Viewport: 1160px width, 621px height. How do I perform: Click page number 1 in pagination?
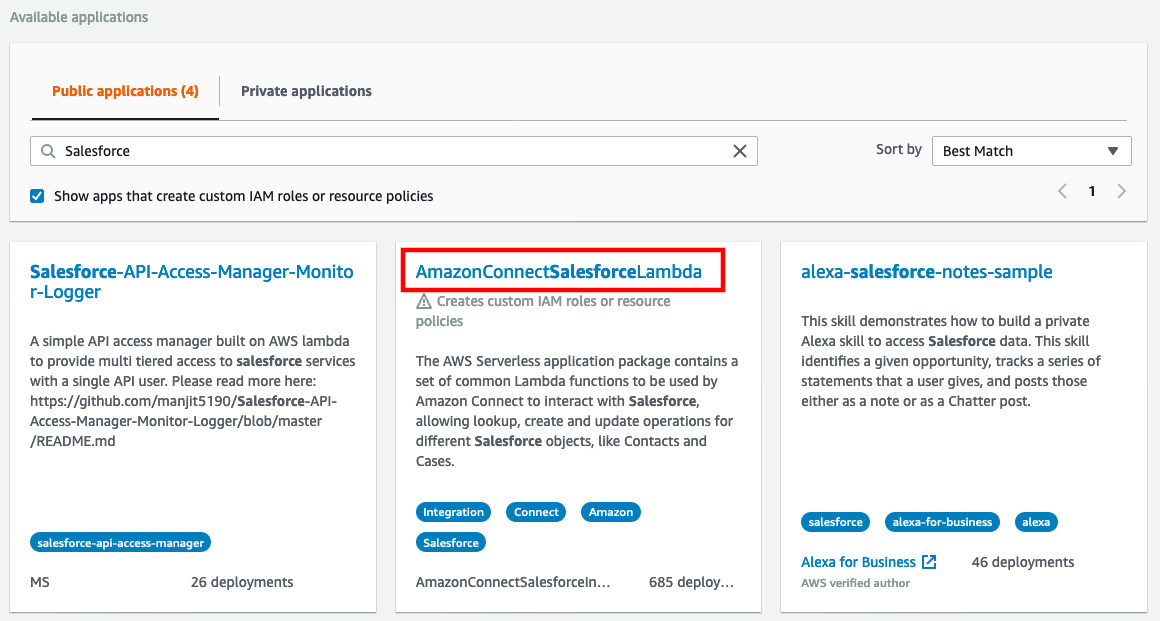[1092, 192]
